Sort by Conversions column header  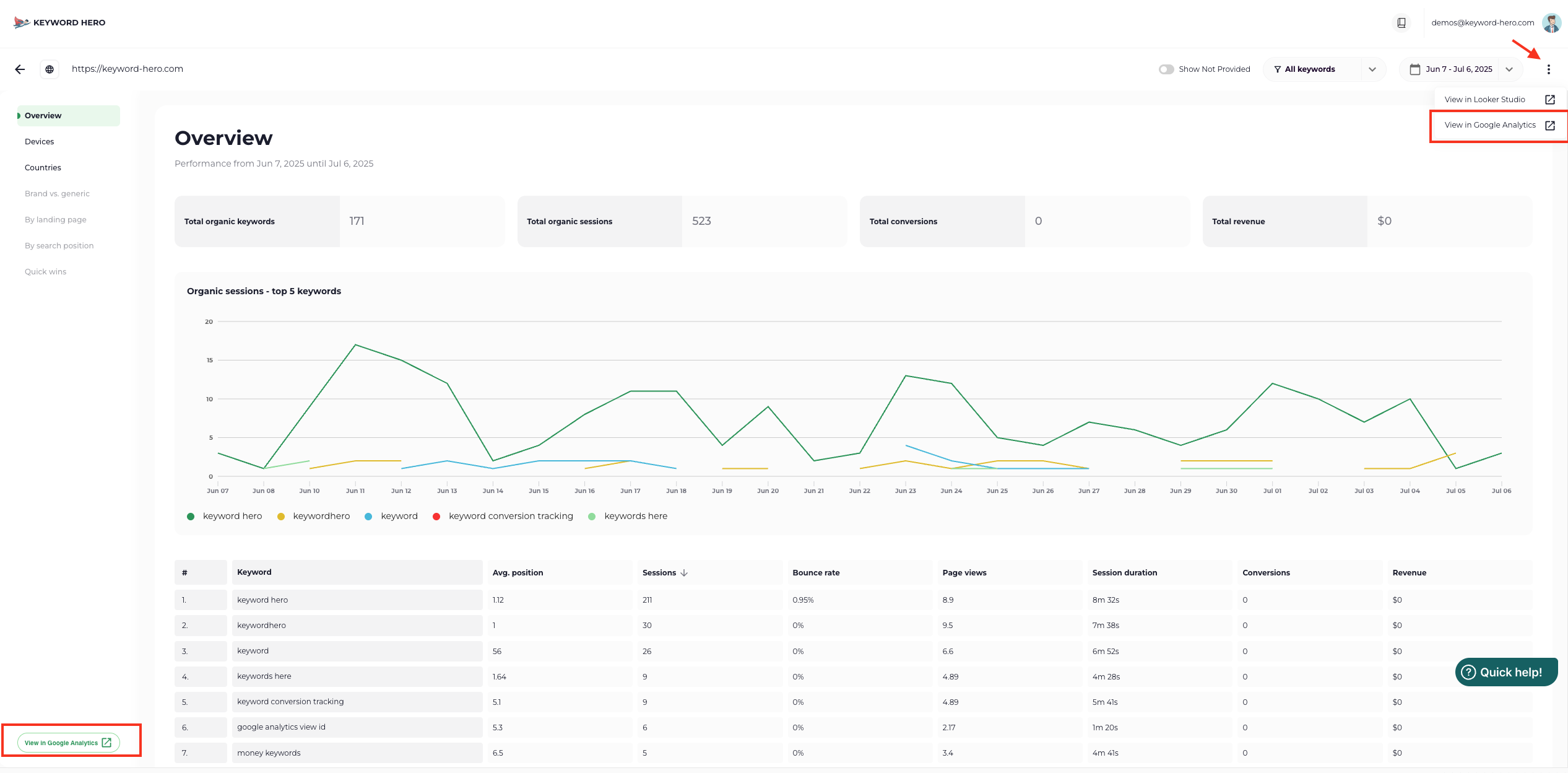coord(1310,572)
